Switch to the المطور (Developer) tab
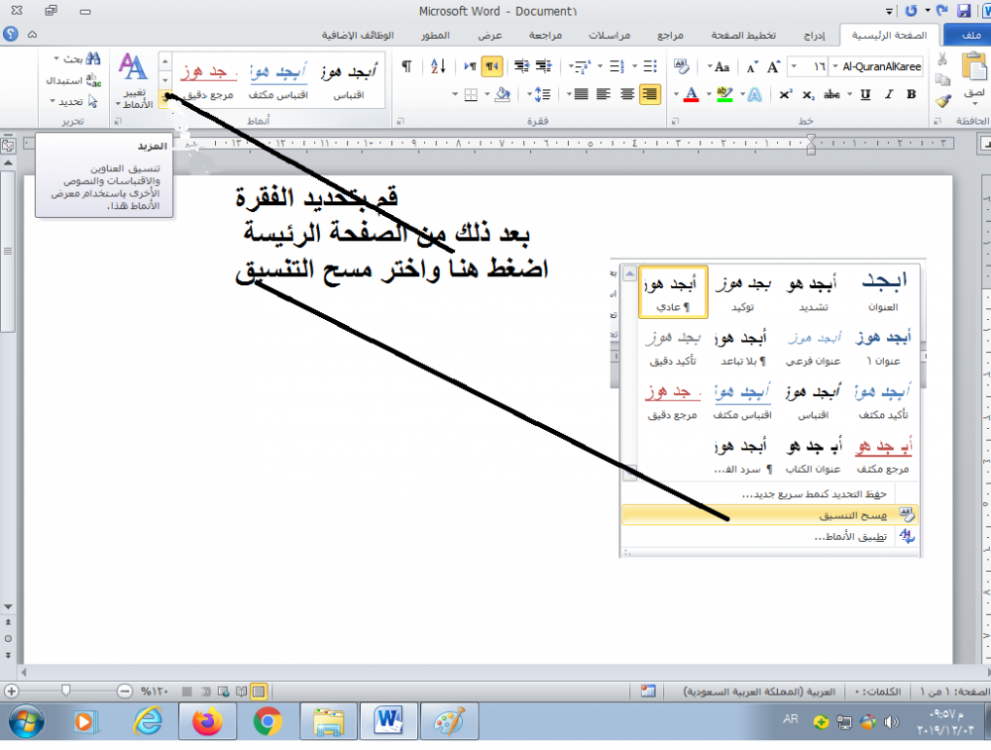 [x=435, y=35]
